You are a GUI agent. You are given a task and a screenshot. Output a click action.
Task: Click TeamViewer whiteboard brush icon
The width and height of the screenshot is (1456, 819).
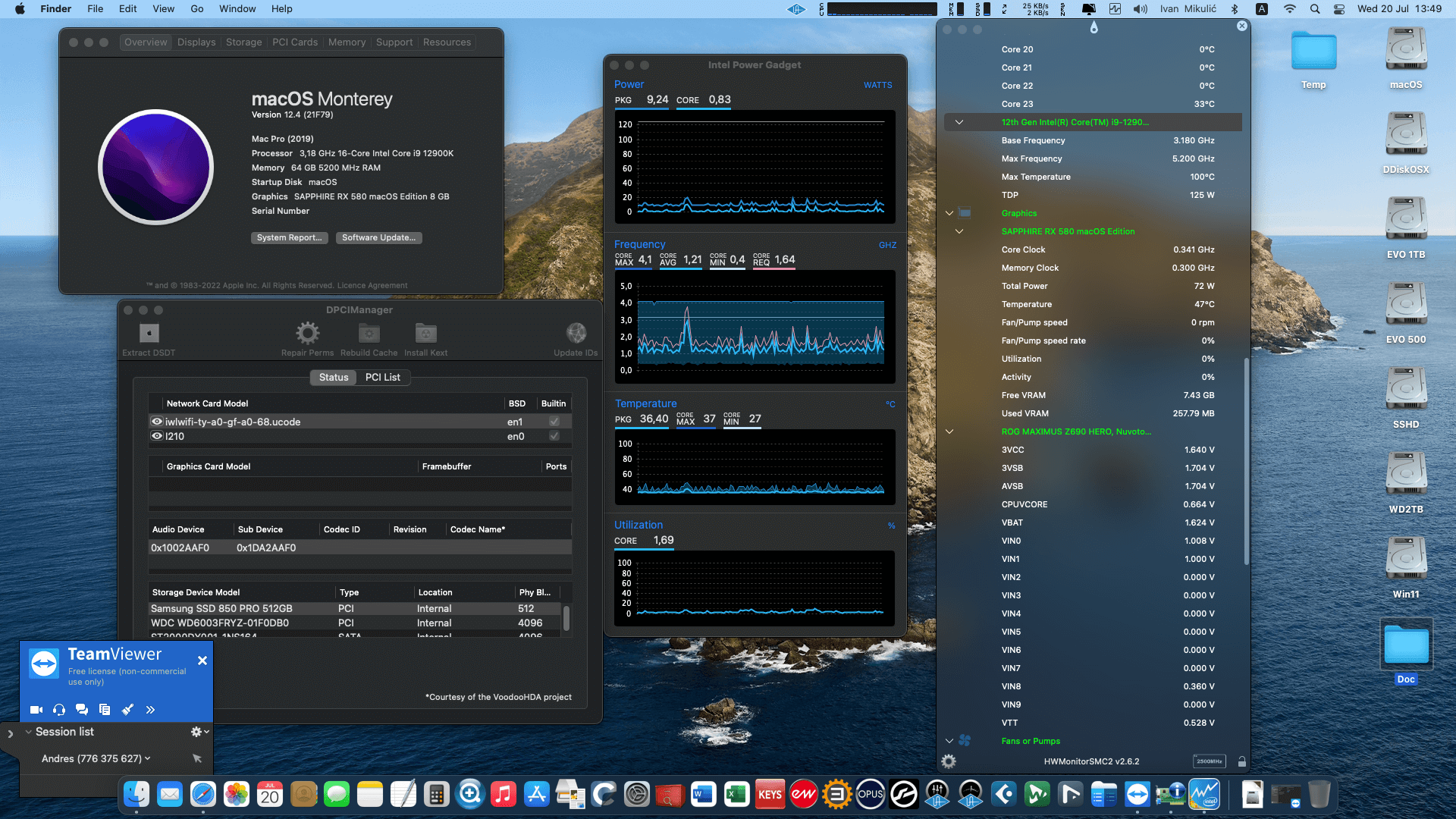[127, 710]
